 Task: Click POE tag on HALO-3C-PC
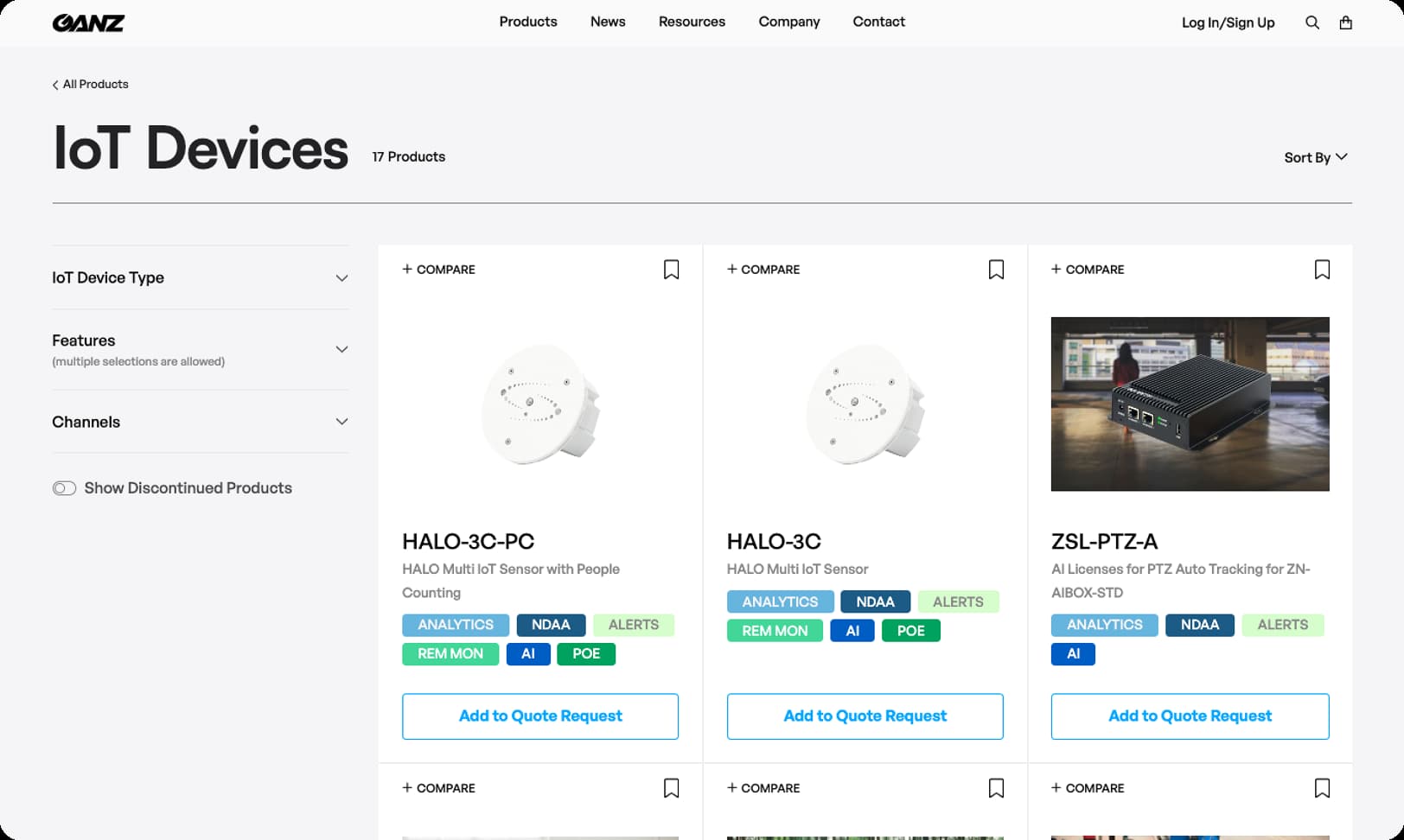(x=586, y=654)
